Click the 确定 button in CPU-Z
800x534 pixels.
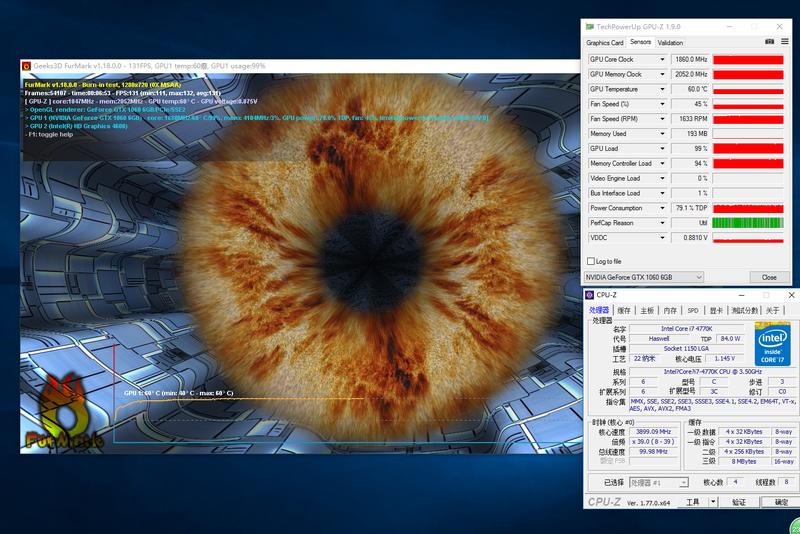[781, 502]
